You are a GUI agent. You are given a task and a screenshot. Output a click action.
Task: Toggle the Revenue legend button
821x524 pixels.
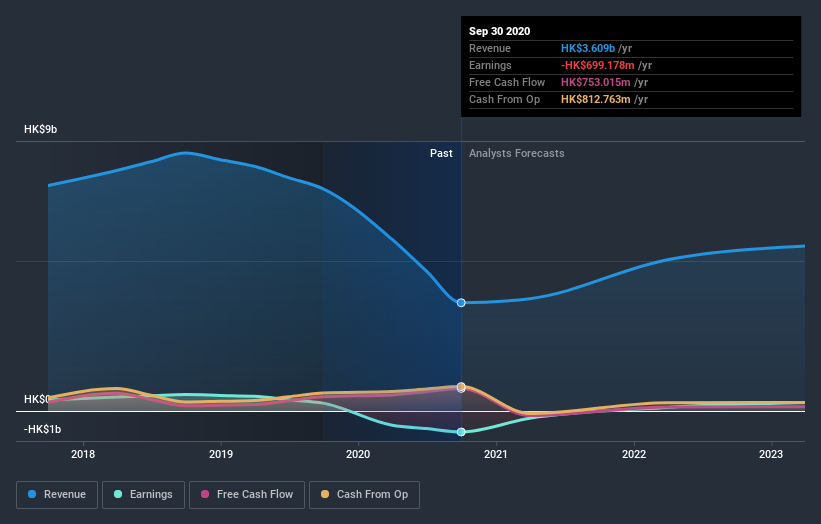coord(57,495)
